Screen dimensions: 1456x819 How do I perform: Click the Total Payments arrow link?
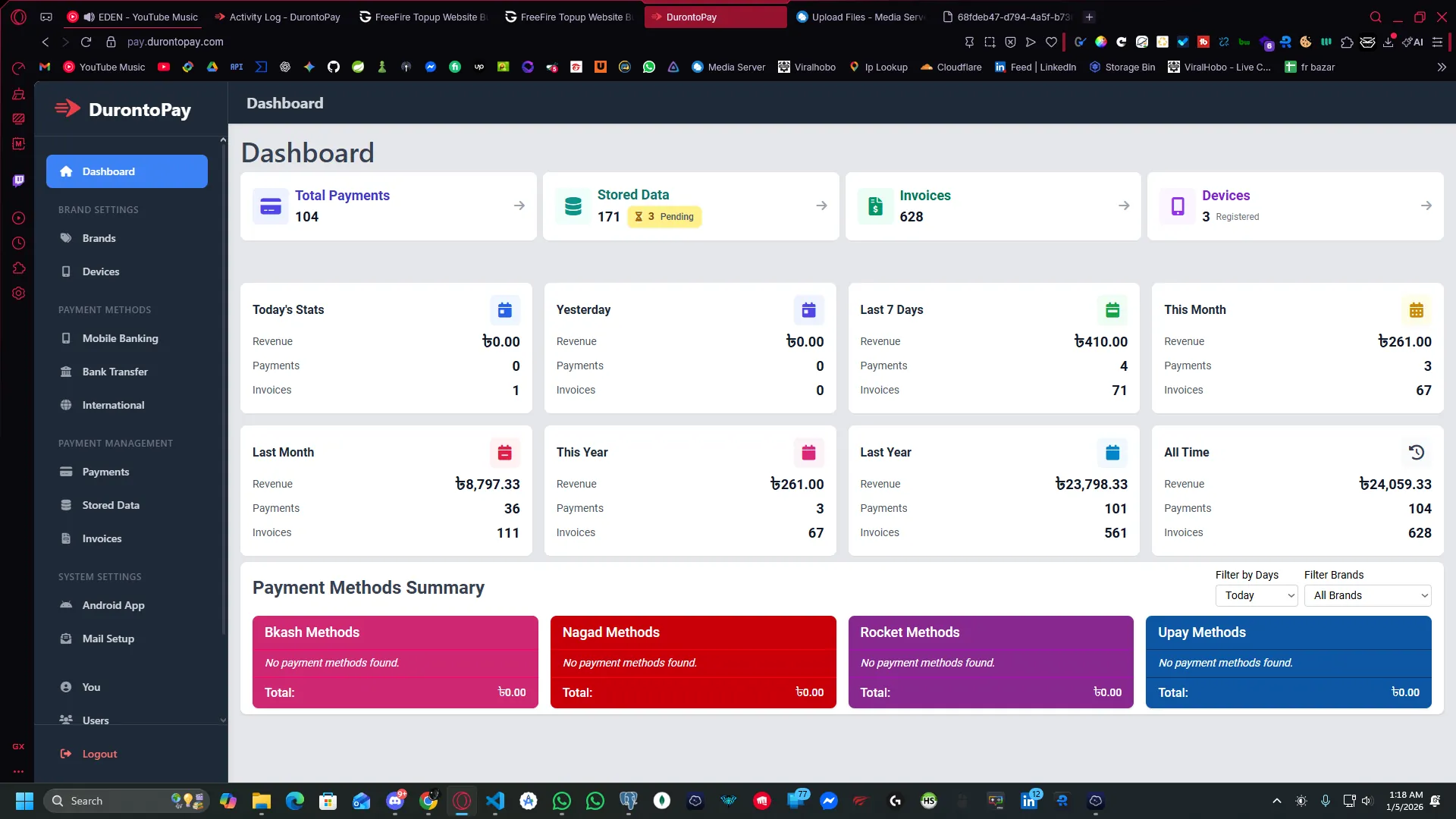coord(519,206)
